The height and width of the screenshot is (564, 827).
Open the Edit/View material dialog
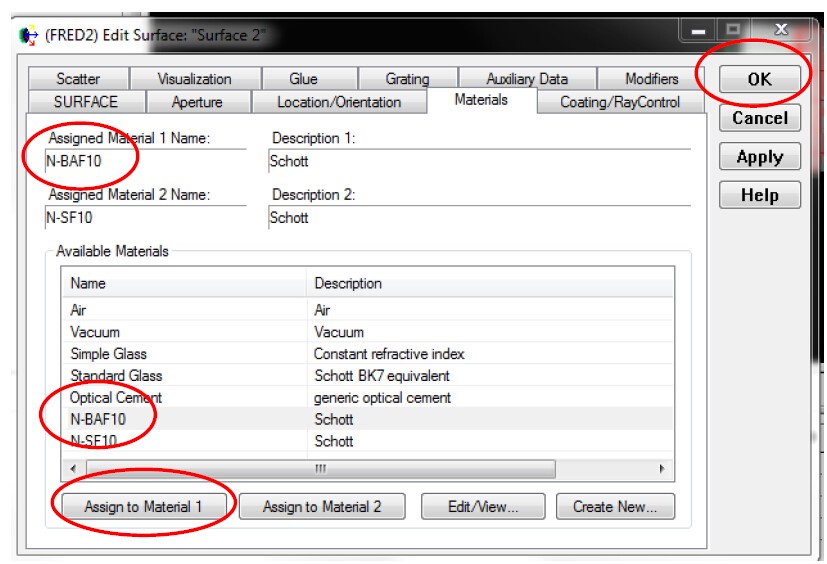pos(483,506)
